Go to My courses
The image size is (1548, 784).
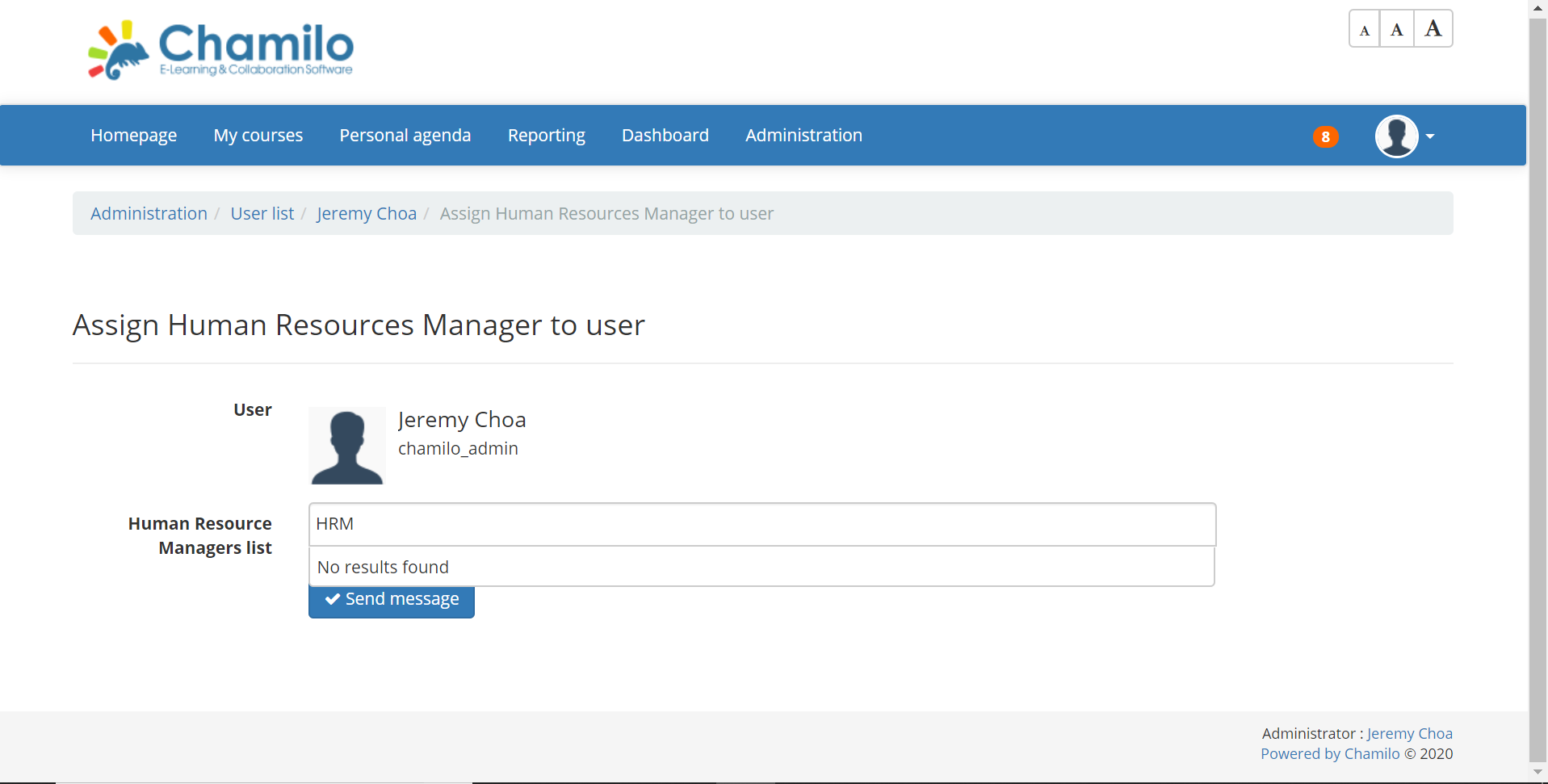258,135
